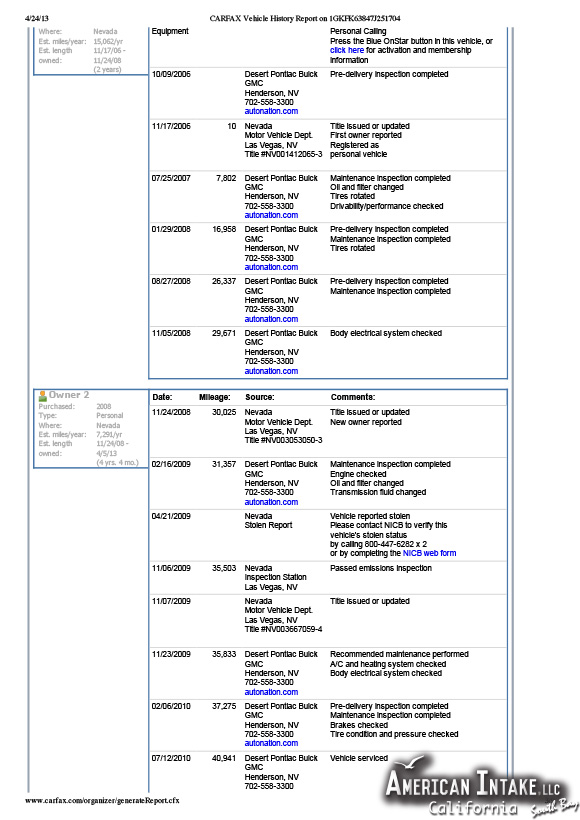The width and height of the screenshot is (580, 820).
Task: Open autonation.com link in 11/05/2008 row
Action: [x=271, y=371]
